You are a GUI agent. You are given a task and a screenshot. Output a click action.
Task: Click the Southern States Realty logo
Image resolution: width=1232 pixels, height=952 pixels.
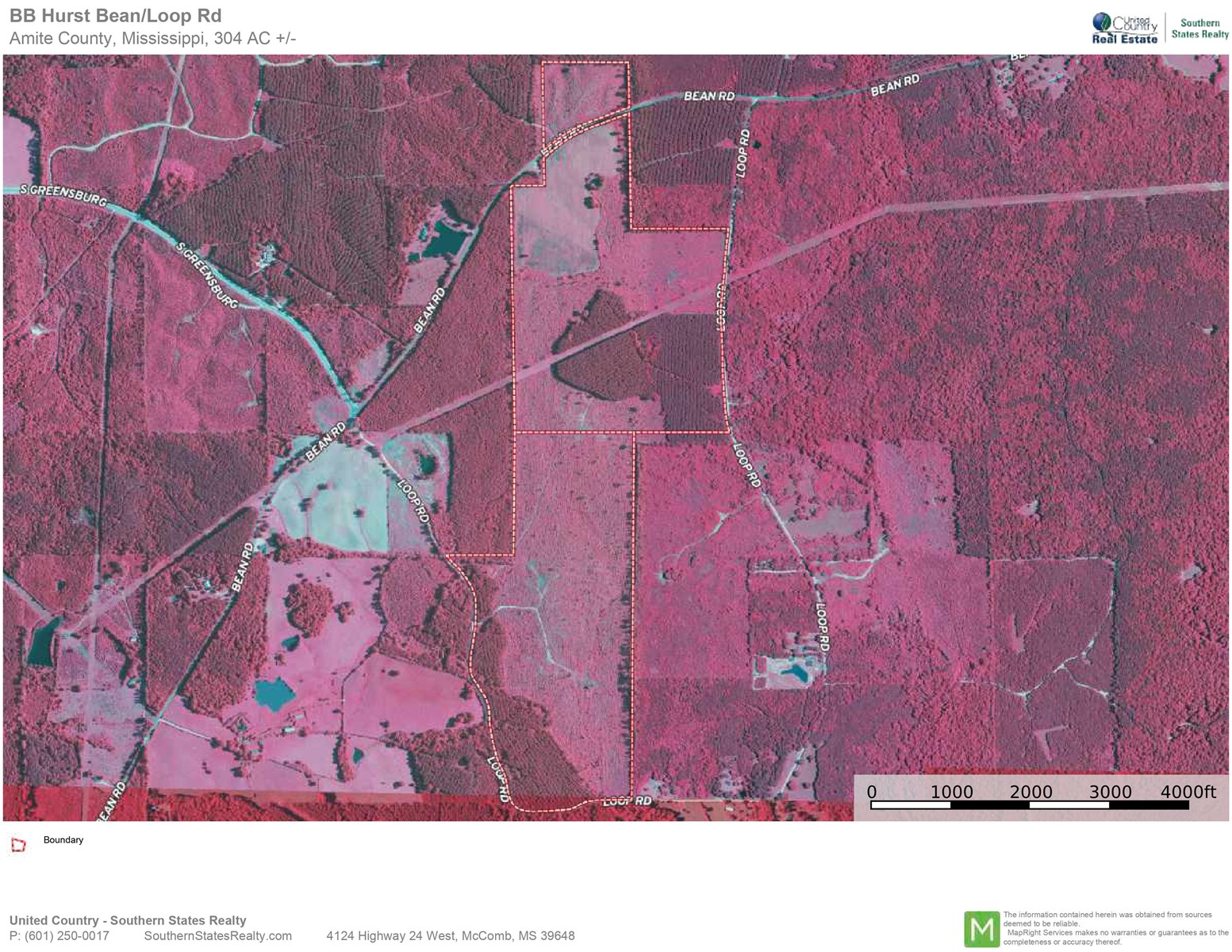(x=1199, y=29)
